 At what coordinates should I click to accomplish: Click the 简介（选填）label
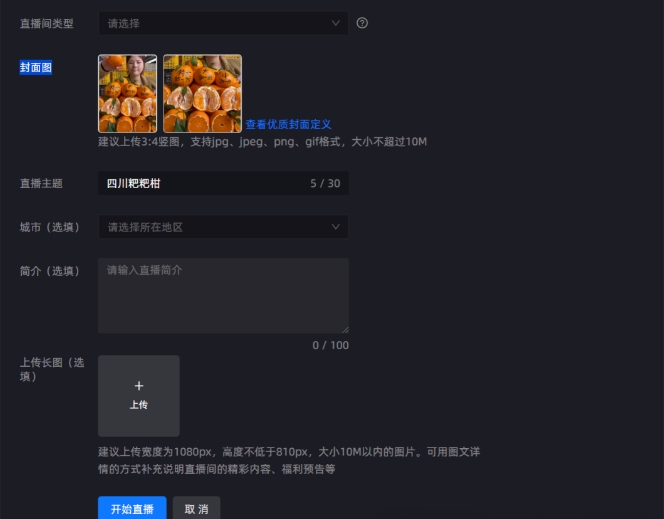tap(50, 271)
